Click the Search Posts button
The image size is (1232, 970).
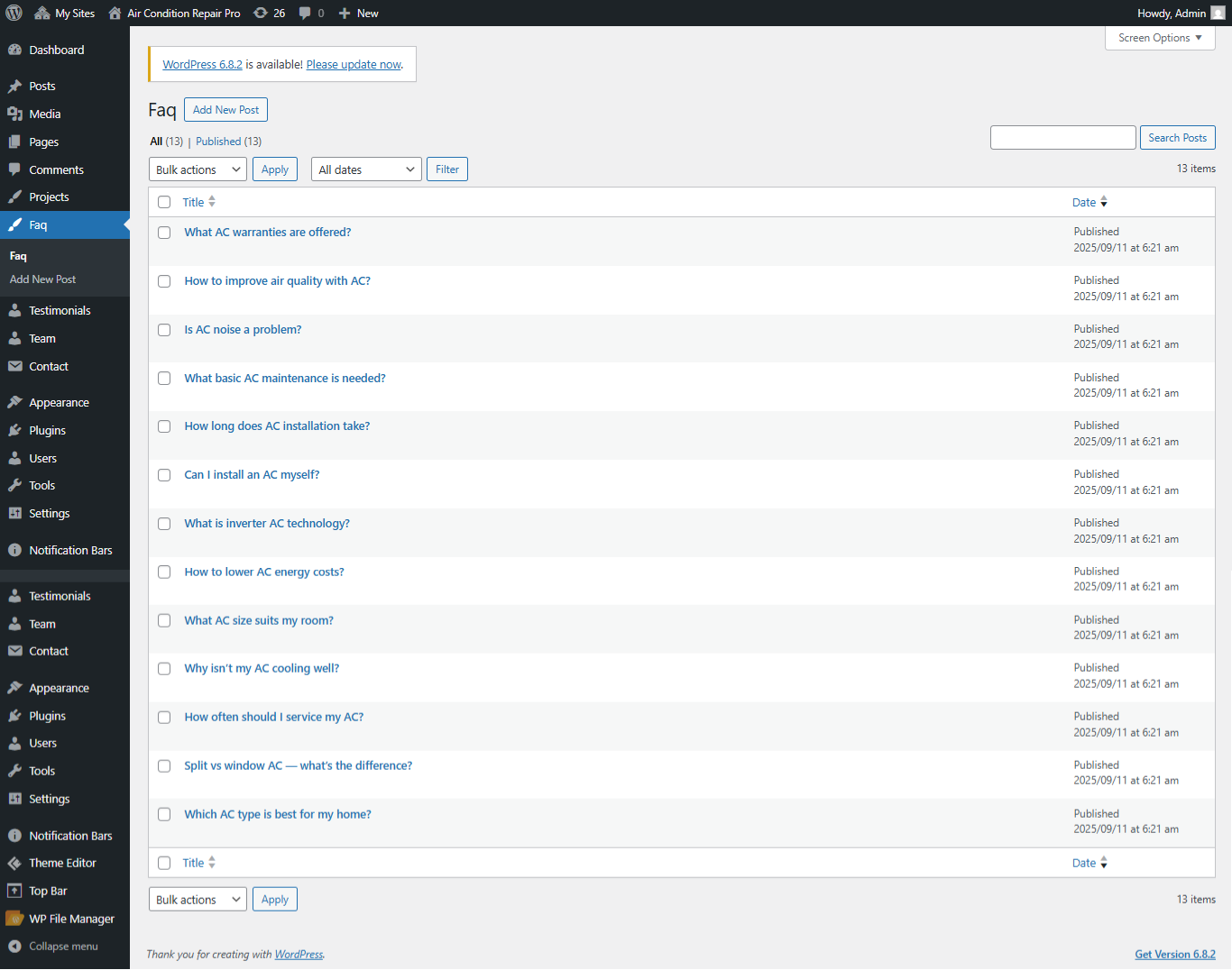1177,138
